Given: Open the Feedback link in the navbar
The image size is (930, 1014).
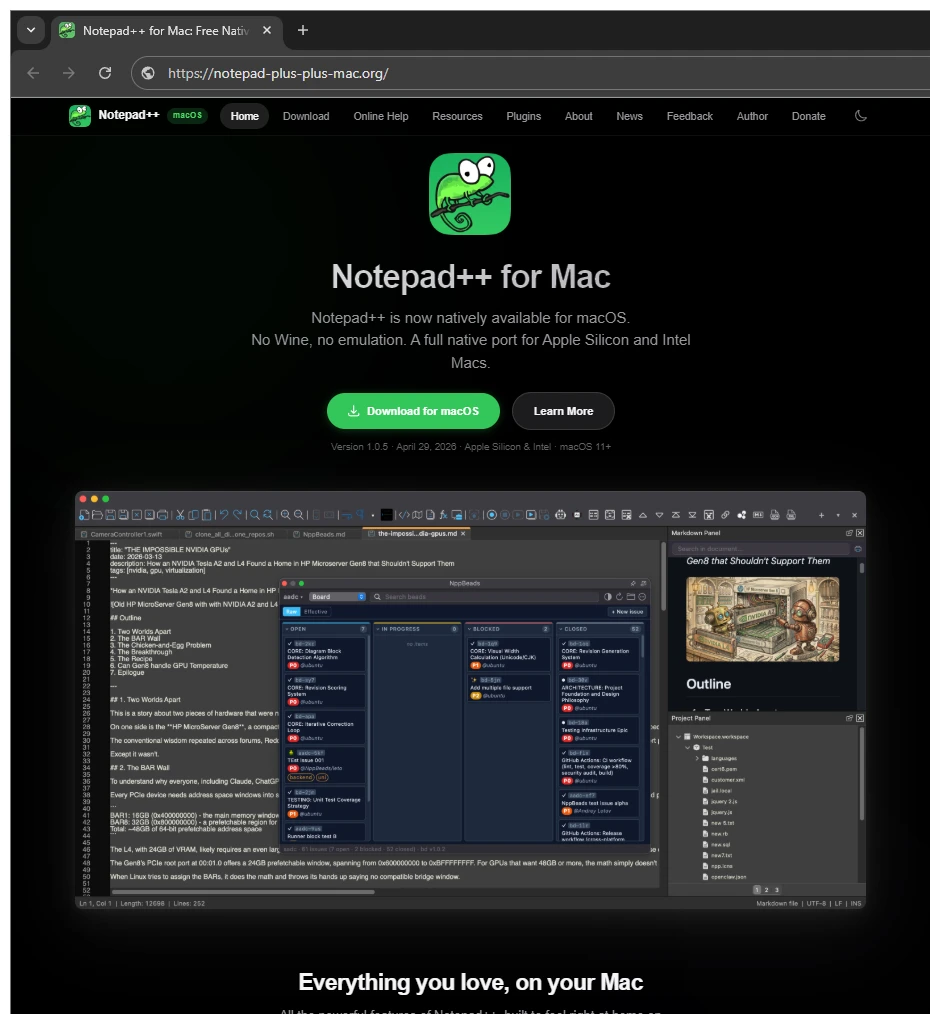Looking at the screenshot, I should coord(689,116).
